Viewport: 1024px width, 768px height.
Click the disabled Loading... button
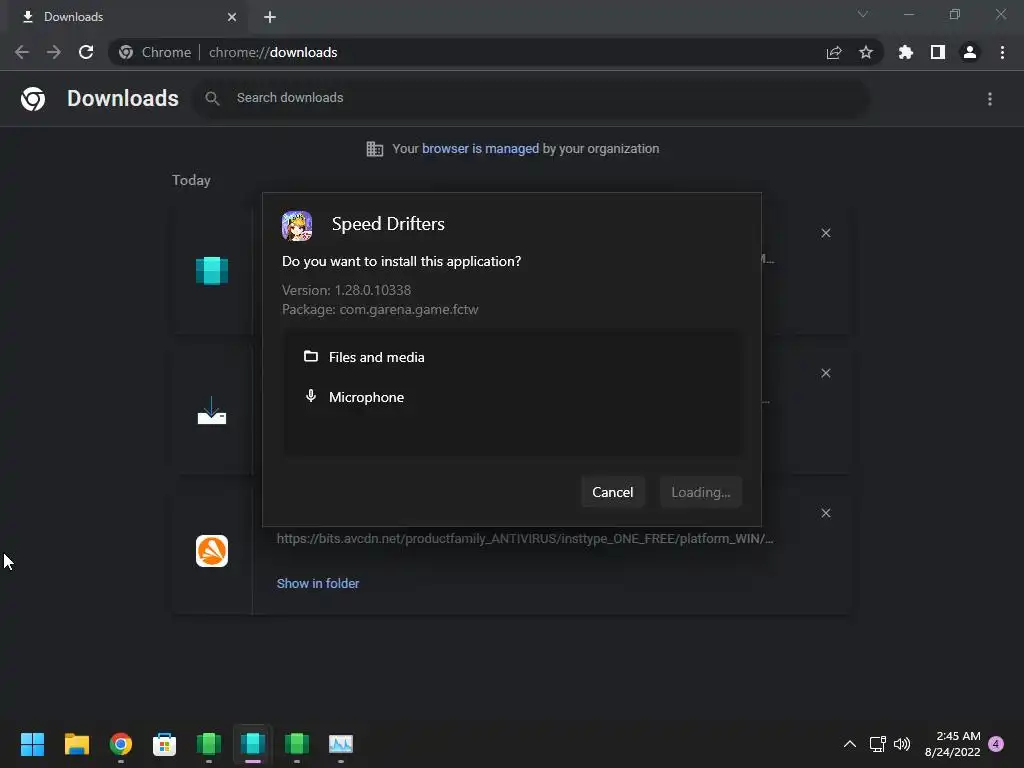[x=700, y=492]
